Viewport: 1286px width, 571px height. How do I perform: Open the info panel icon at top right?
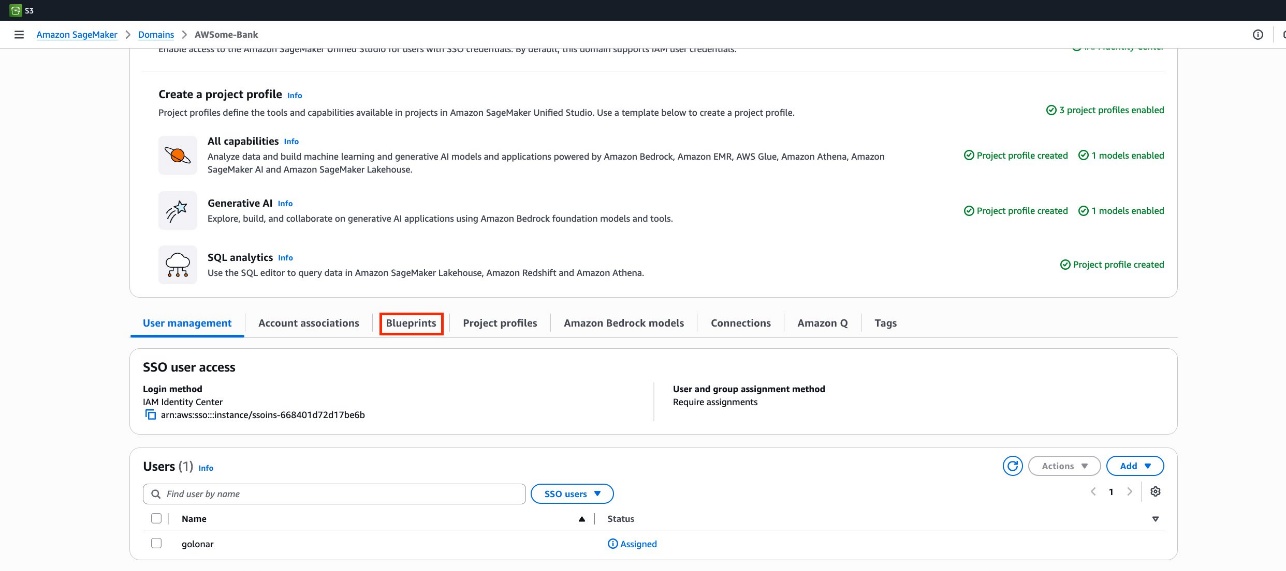[x=1258, y=34]
